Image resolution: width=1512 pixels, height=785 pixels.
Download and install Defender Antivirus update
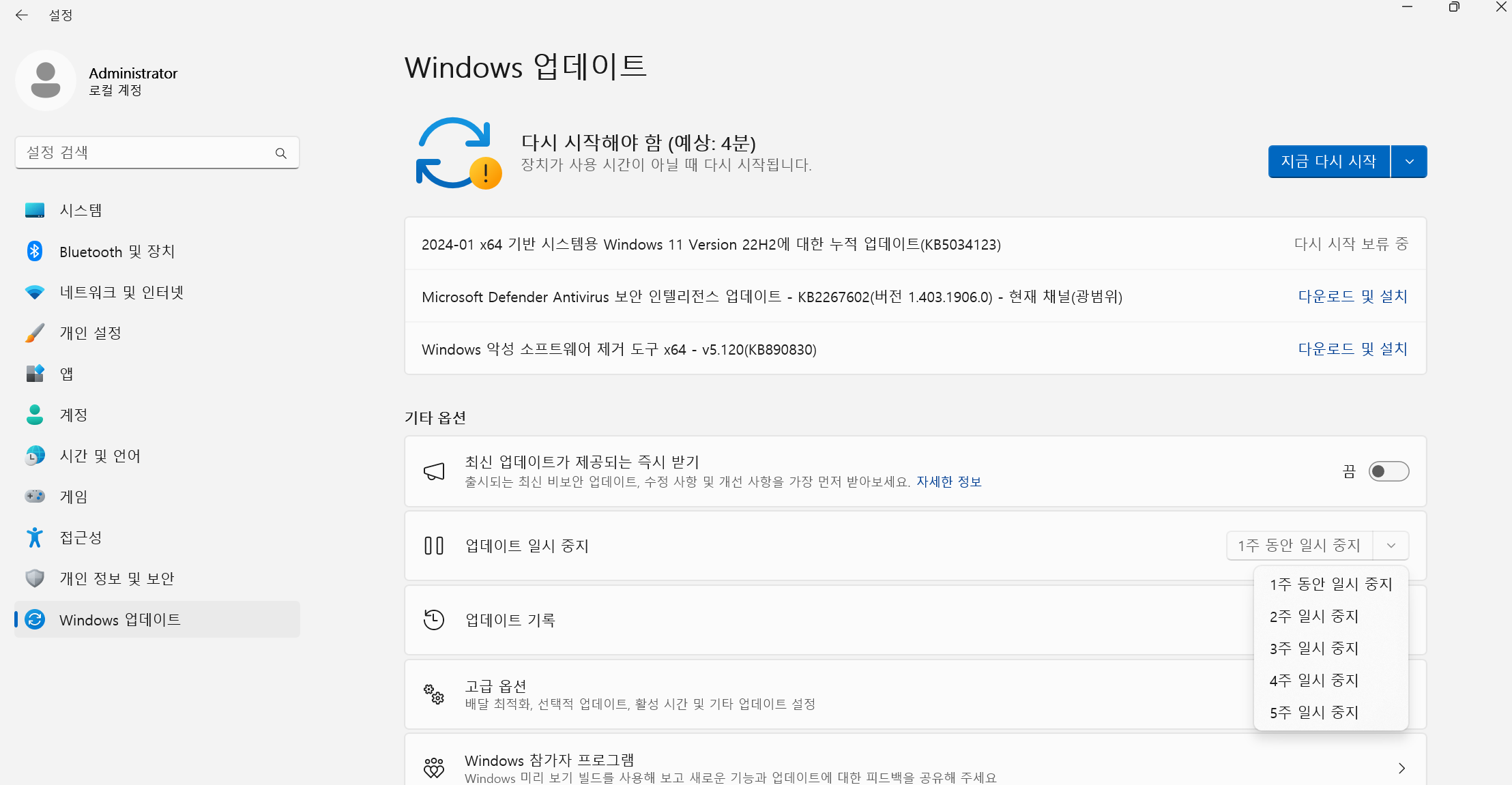click(1352, 296)
